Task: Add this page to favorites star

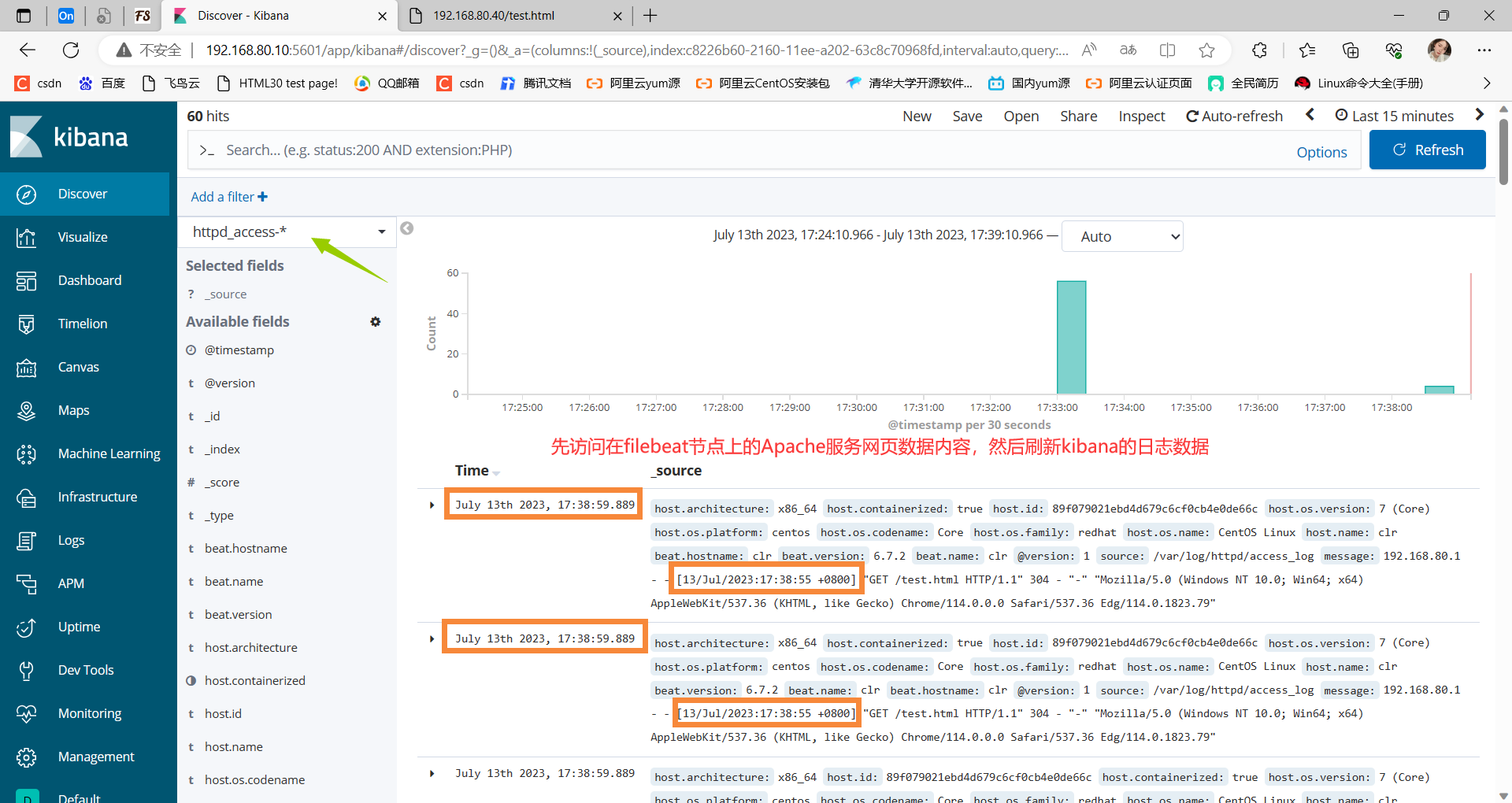Action: click(1206, 50)
